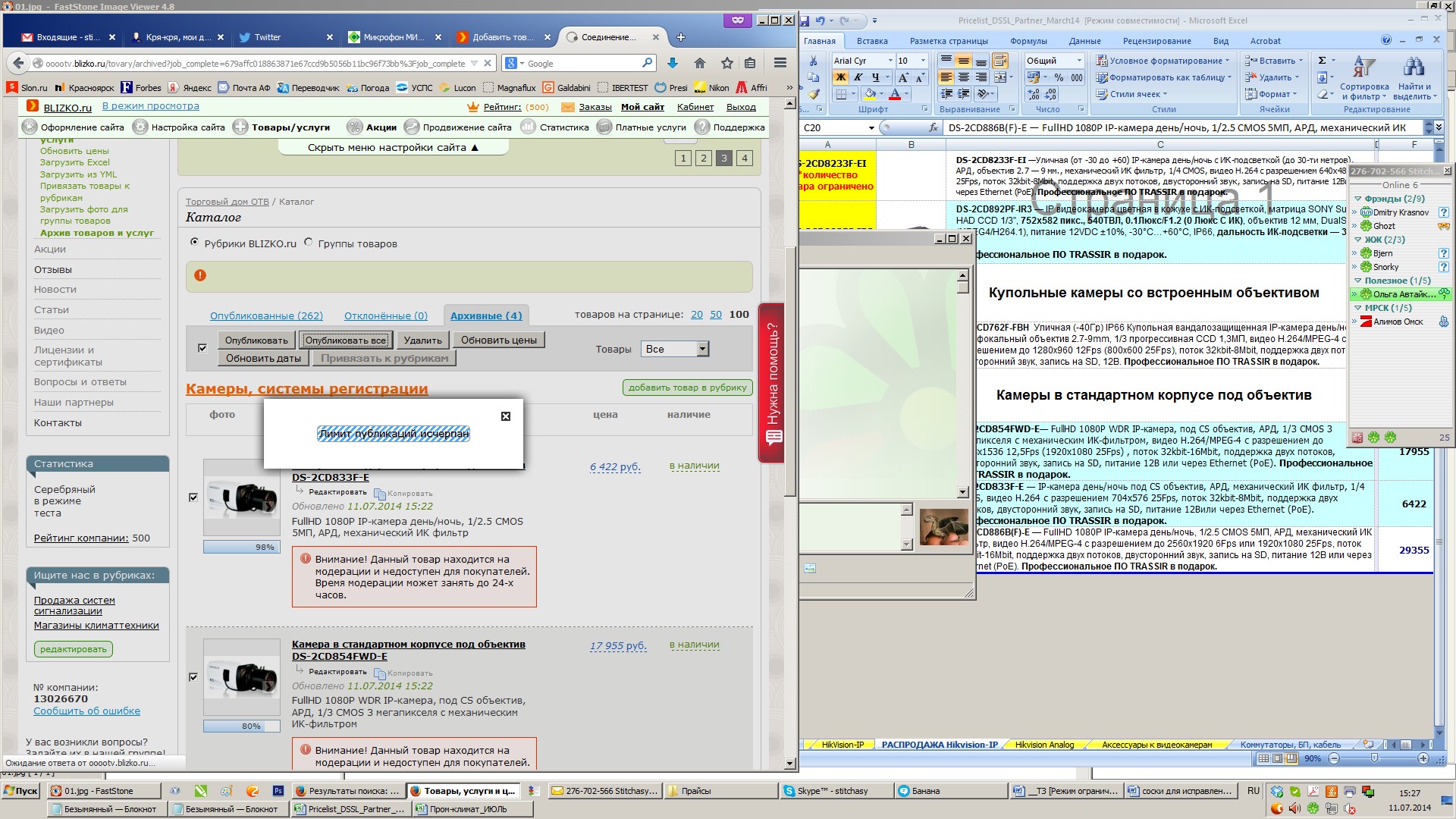The width and height of the screenshot is (1456, 819).
Task: Open Общий number format dropdown
Action: coord(1078,61)
